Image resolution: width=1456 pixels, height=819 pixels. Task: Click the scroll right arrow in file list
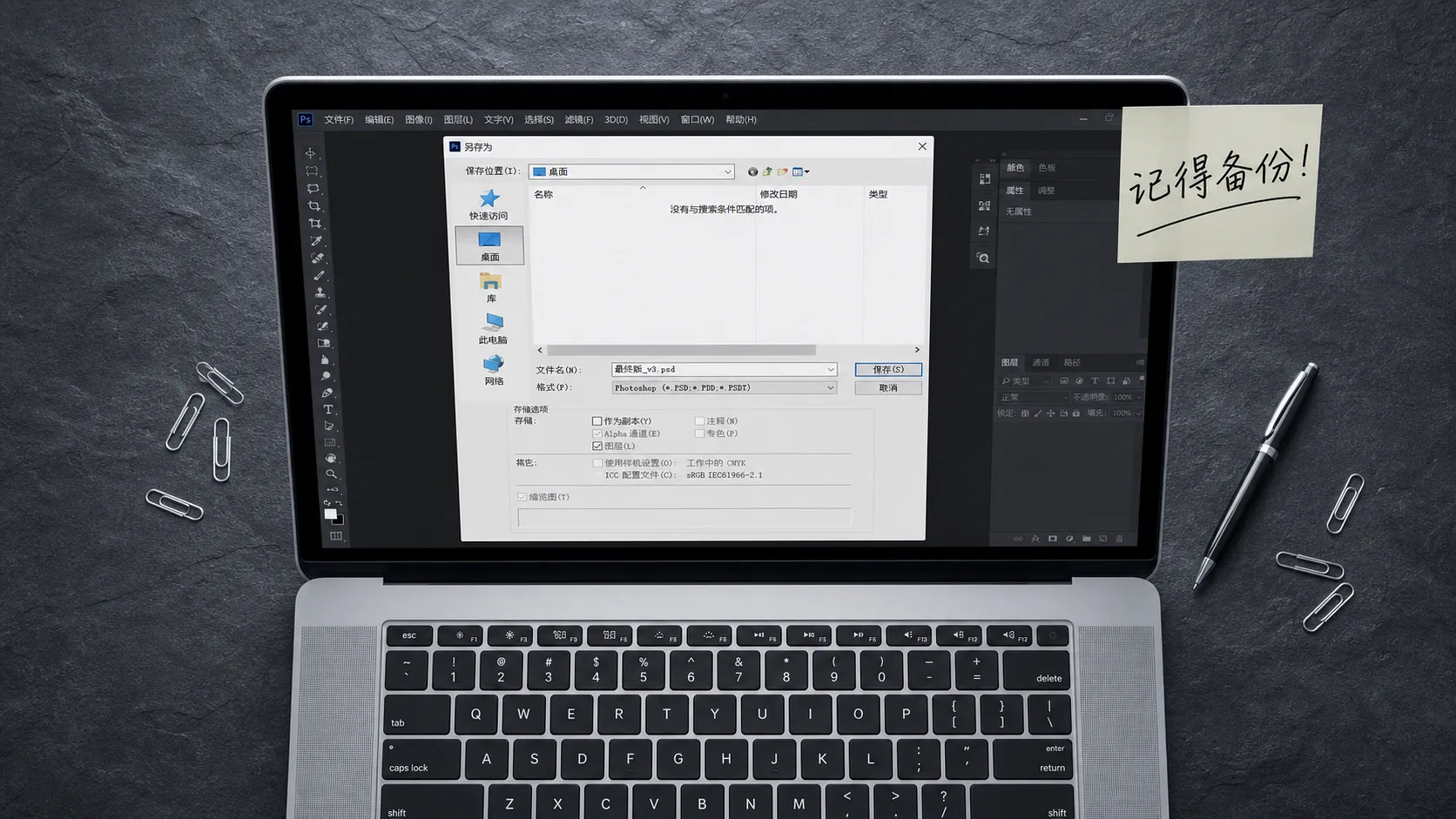coord(917,350)
